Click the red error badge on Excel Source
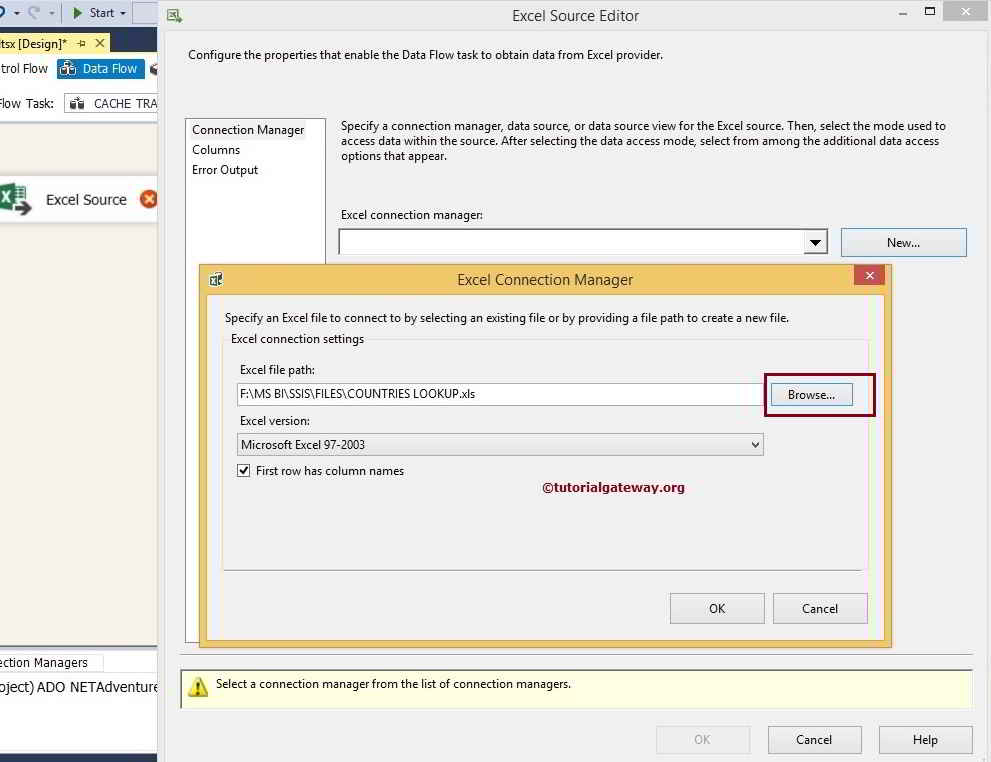 [x=149, y=199]
